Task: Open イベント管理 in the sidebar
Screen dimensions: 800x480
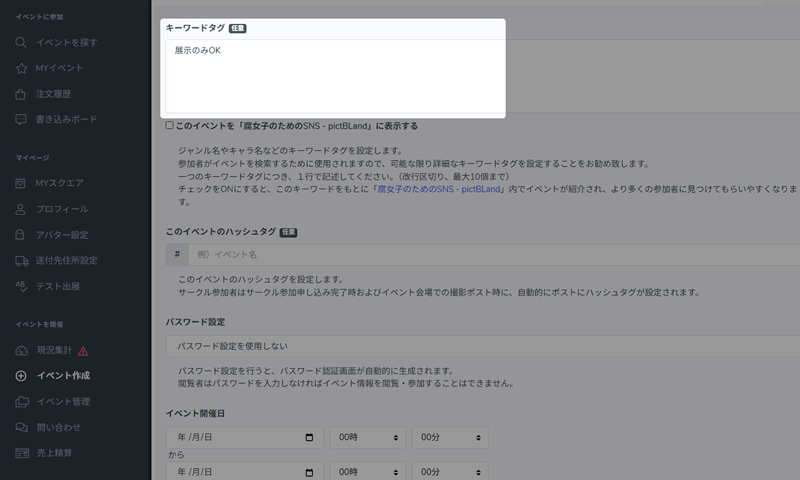Action: (x=62, y=402)
